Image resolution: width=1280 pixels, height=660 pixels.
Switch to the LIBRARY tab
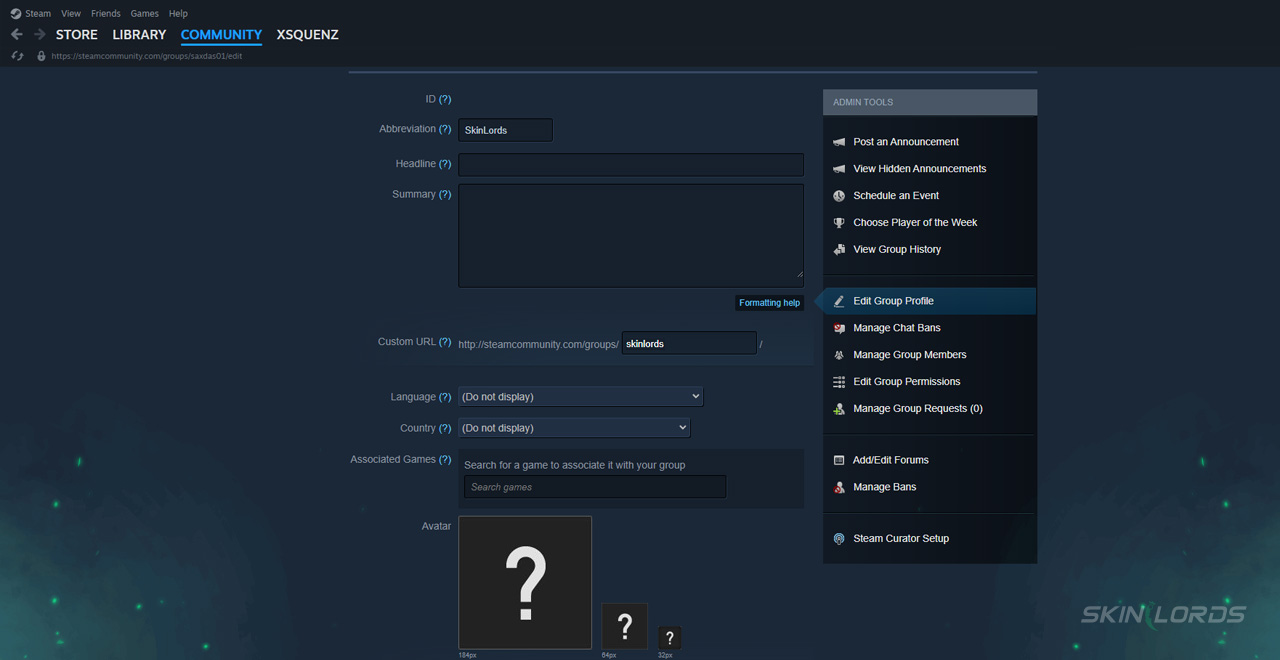pos(139,35)
